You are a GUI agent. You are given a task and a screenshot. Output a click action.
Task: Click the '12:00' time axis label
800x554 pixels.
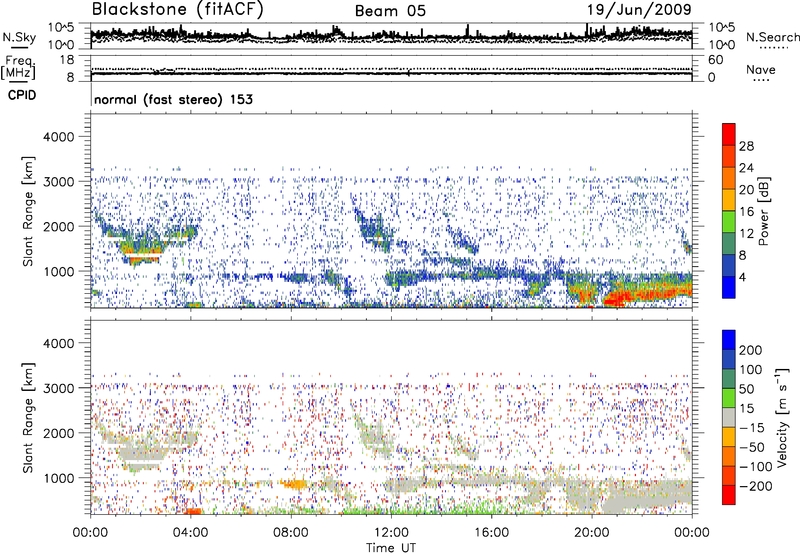tap(391, 533)
